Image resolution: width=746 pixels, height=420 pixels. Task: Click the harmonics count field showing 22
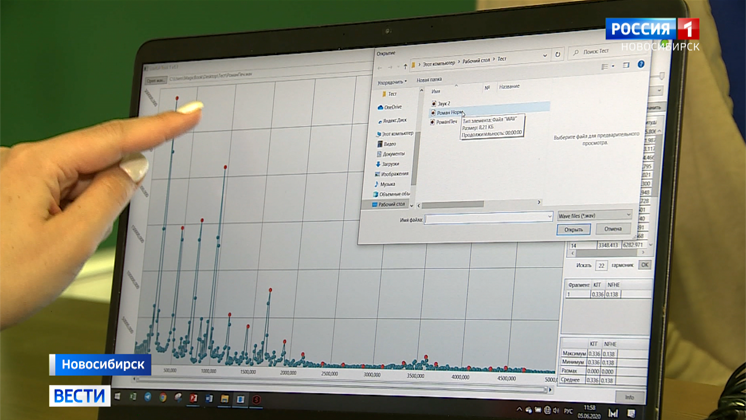[x=601, y=265]
